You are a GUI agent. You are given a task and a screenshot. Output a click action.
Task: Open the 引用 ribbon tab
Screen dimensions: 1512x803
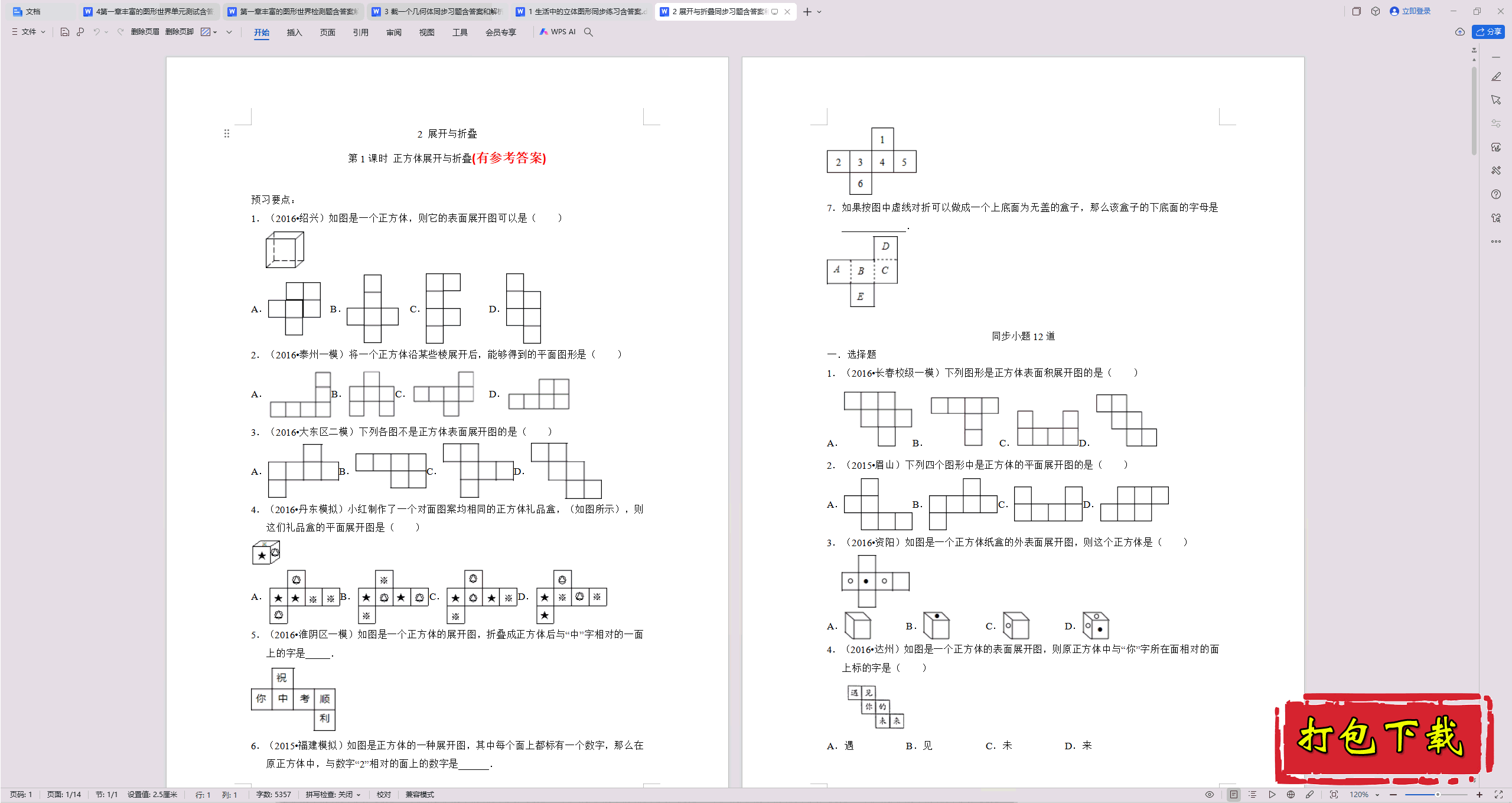tap(361, 32)
